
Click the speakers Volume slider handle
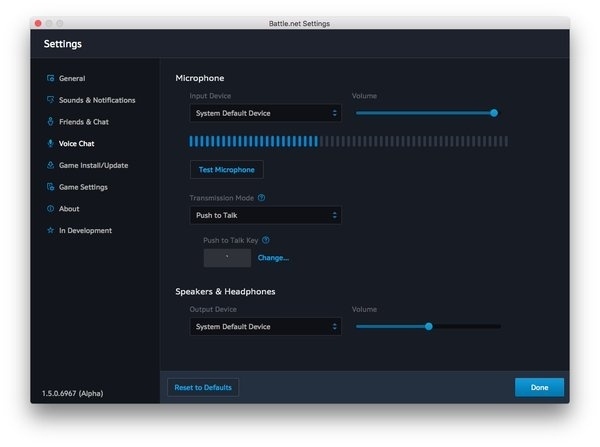tap(429, 326)
